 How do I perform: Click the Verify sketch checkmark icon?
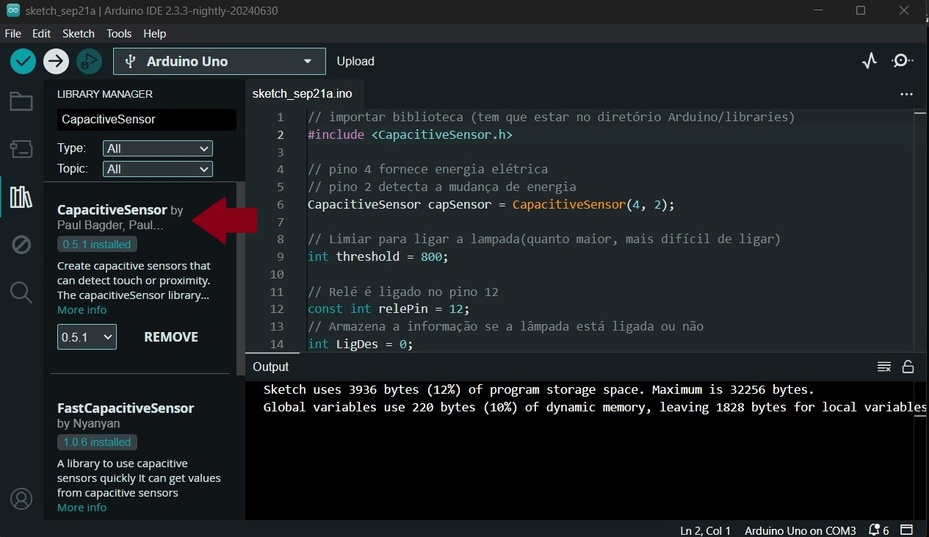click(23, 61)
